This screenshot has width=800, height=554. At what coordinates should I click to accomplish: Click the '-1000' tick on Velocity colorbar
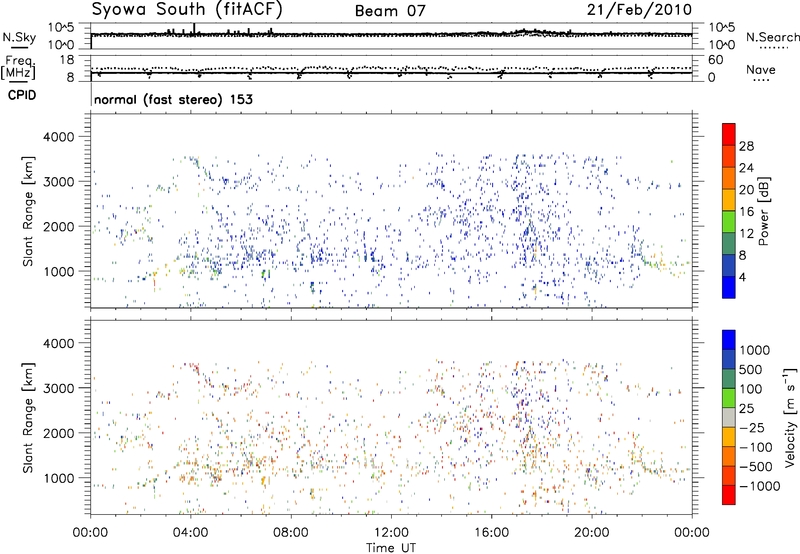[760, 486]
